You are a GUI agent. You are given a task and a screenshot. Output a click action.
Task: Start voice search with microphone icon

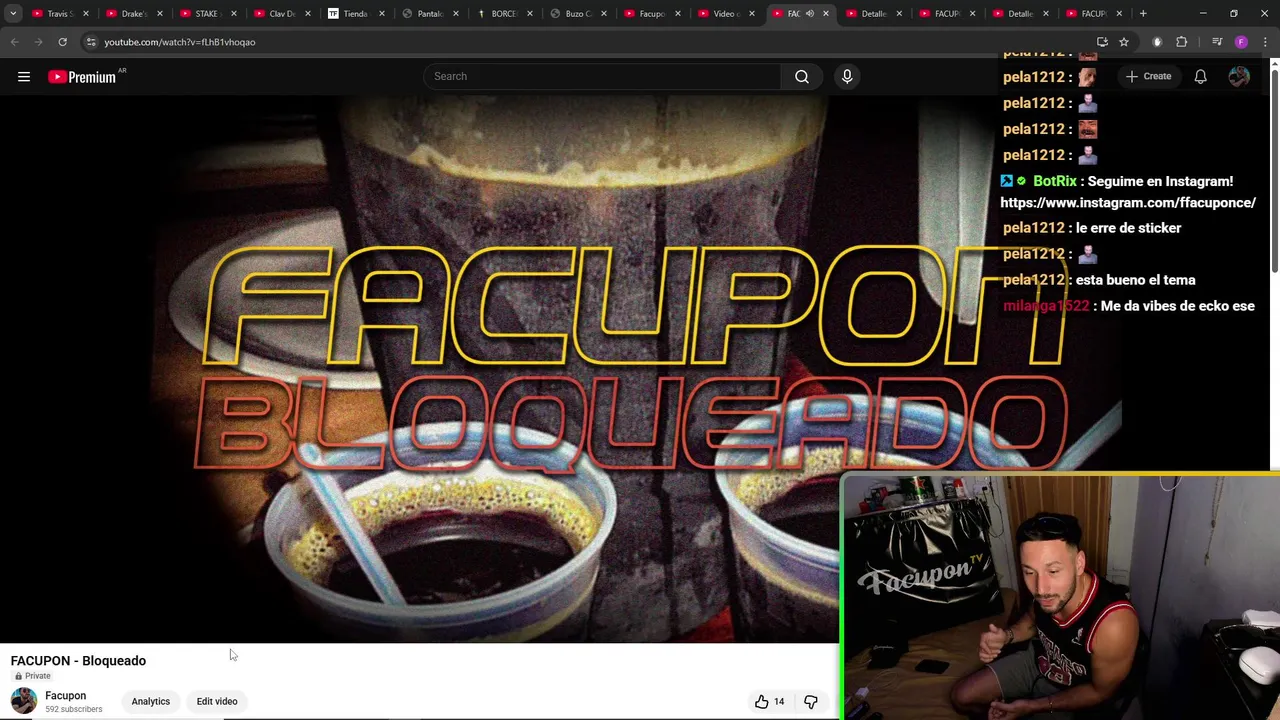(847, 76)
